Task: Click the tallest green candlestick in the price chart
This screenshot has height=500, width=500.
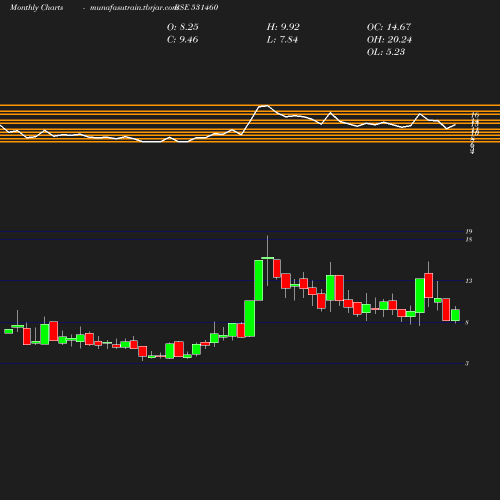Action: [x=259, y=280]
